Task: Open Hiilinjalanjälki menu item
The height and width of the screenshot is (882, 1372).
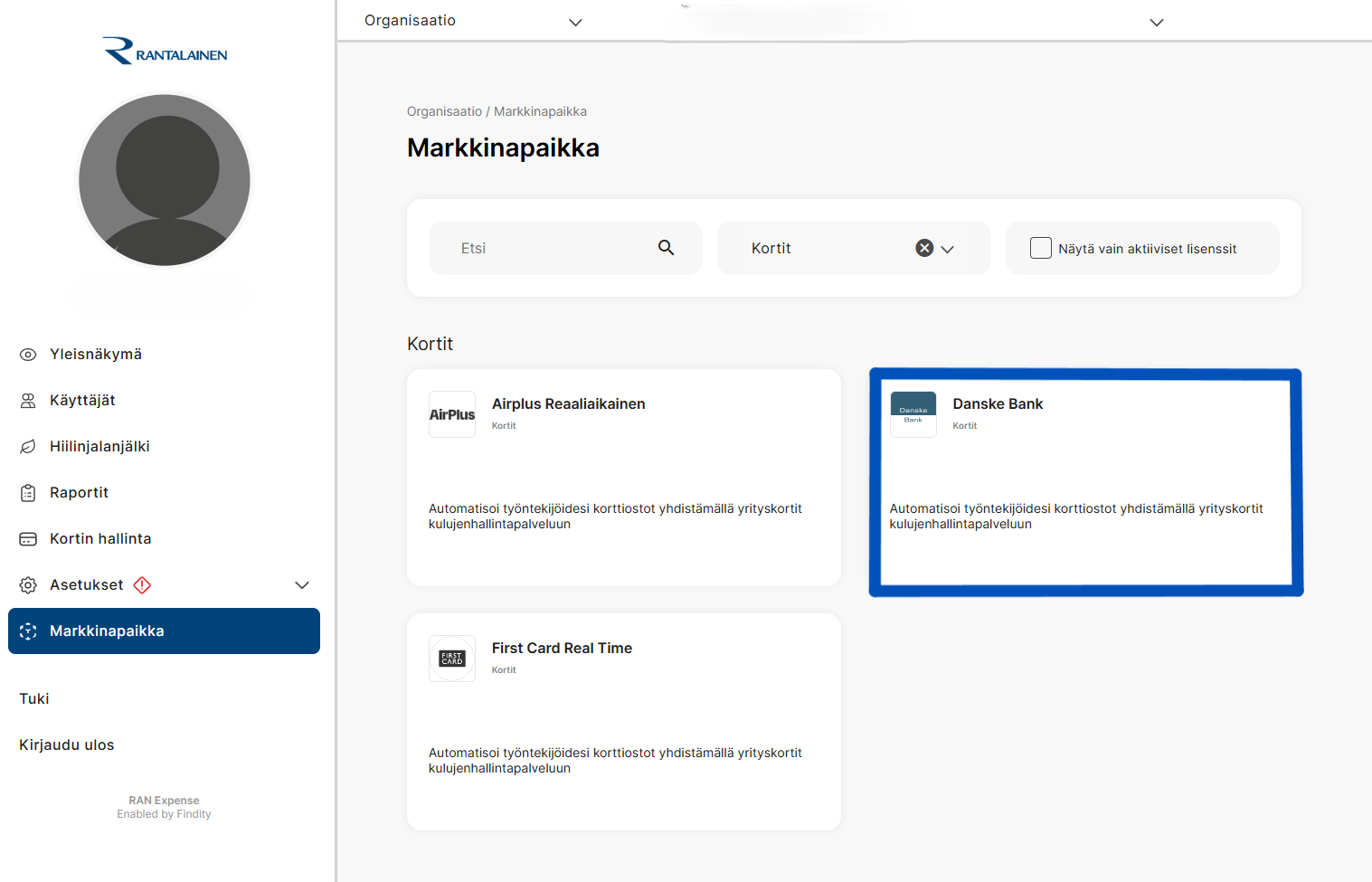Action: pos(164,447)
